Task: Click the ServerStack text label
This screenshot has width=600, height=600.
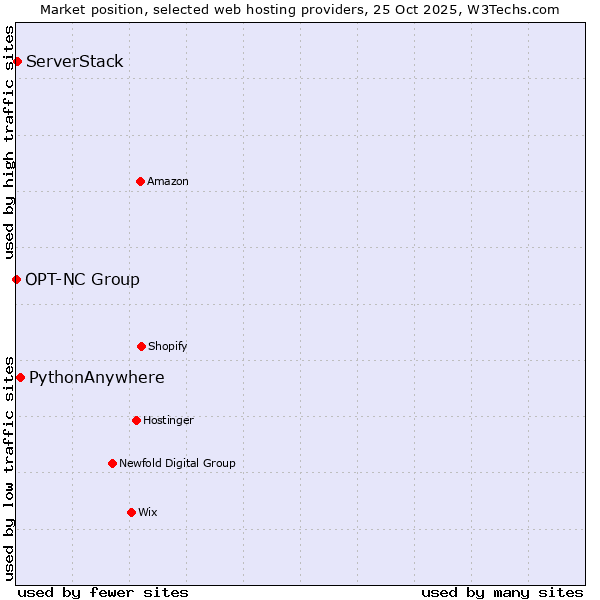Action: pos(75,62)
